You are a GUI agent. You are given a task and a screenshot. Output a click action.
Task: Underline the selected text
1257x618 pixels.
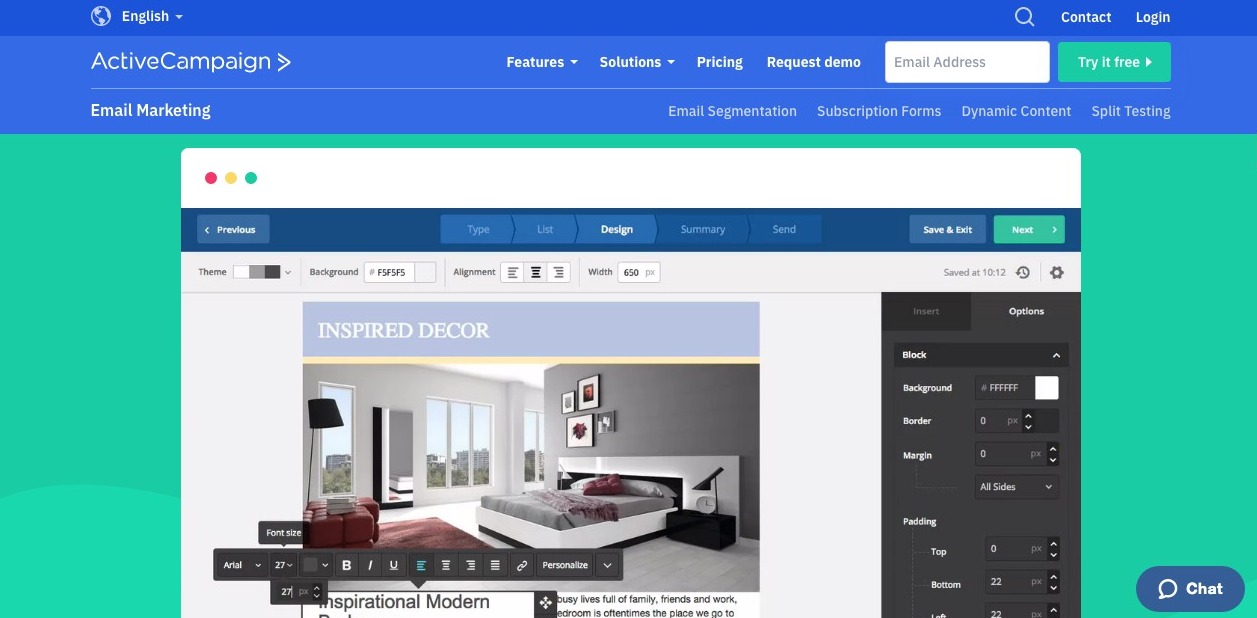[394, 565]
